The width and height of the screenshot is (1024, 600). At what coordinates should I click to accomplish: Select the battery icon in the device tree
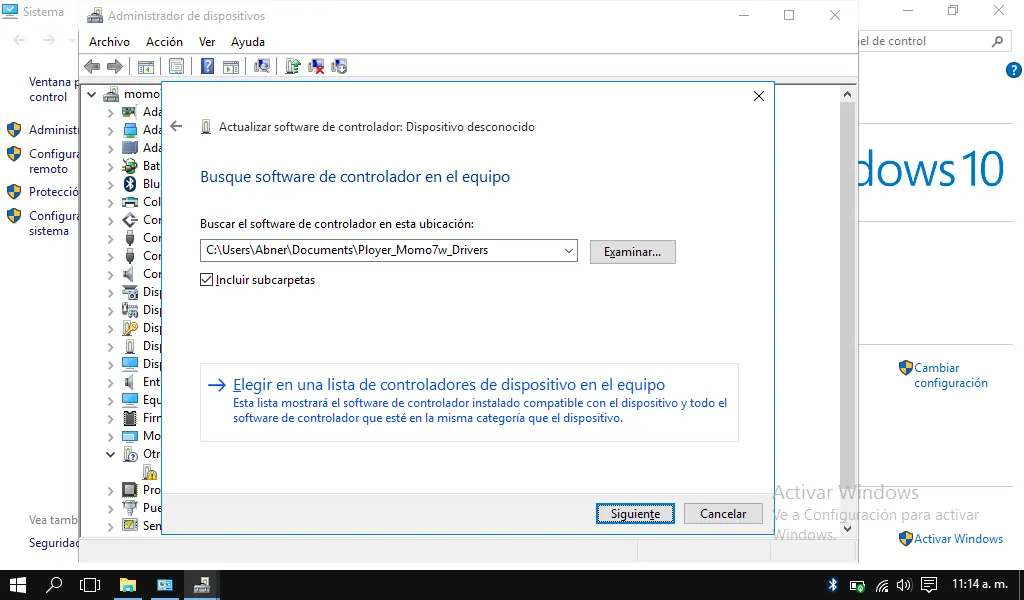point(130,166)
